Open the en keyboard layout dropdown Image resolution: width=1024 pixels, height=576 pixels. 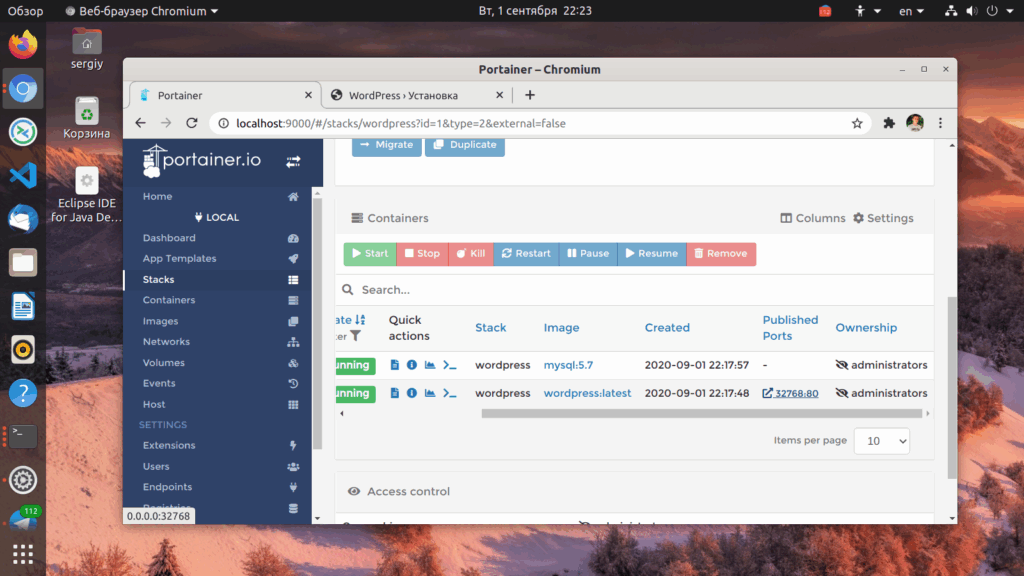[911, 11]
